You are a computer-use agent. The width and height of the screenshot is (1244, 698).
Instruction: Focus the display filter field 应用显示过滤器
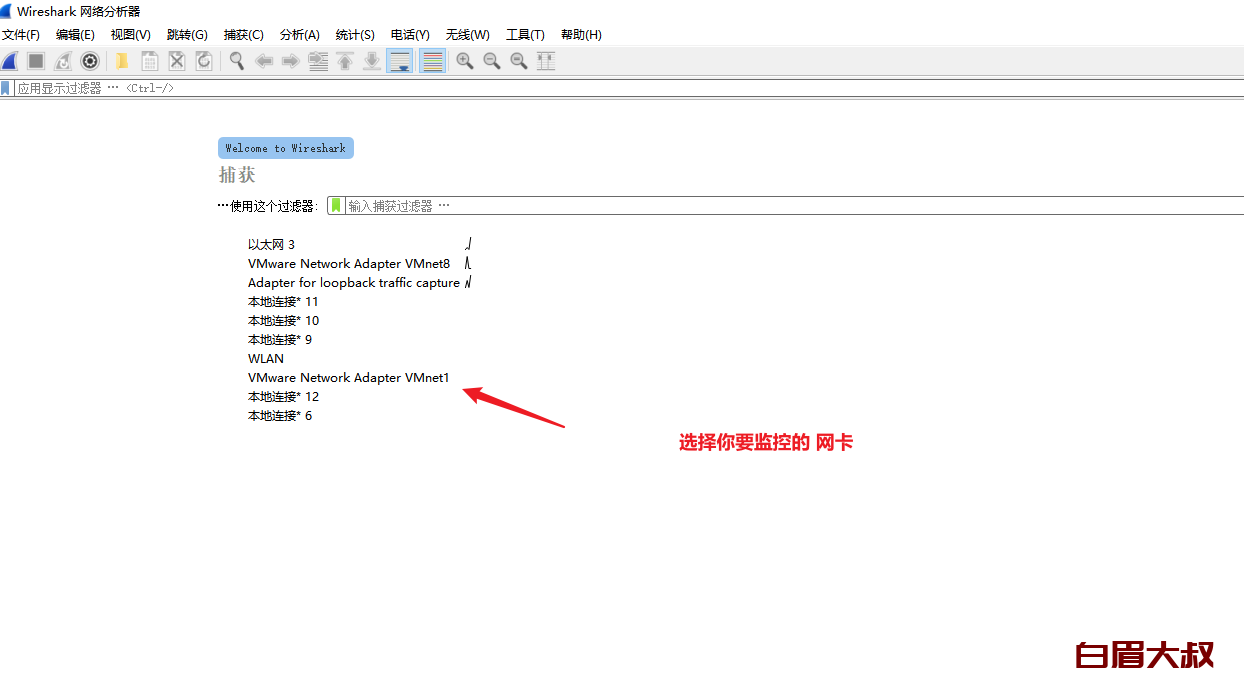click(628, 88)
